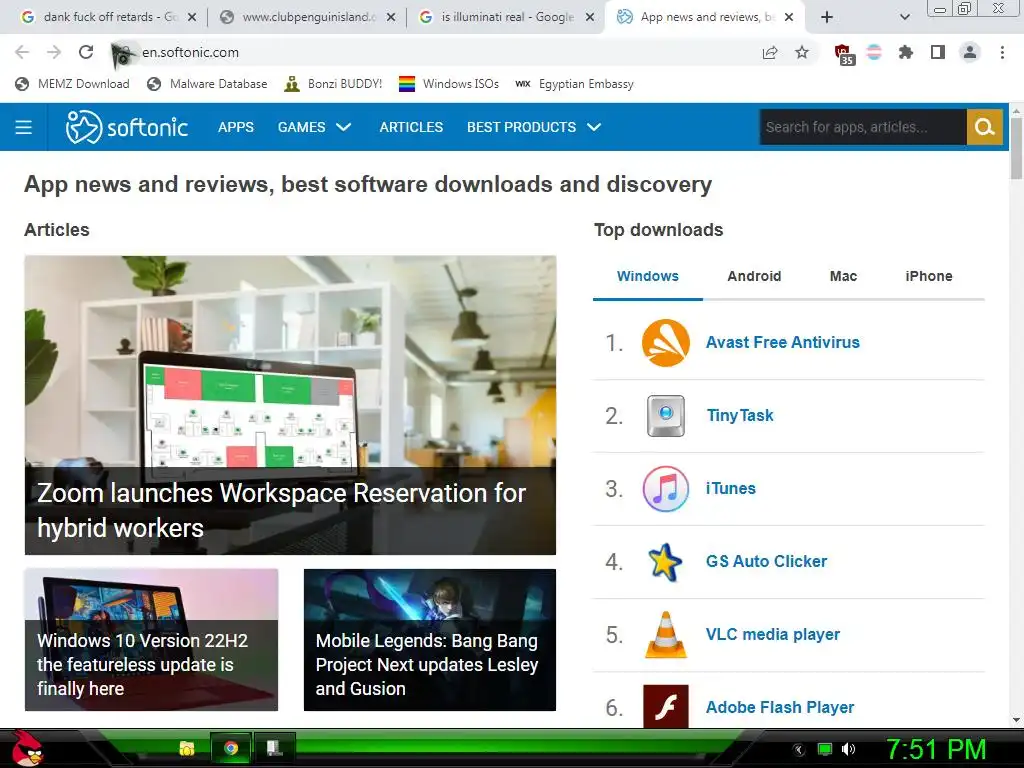
Task: Click the volume speaker tray icon
Action: pyautogui.click(x=848, y=749)
